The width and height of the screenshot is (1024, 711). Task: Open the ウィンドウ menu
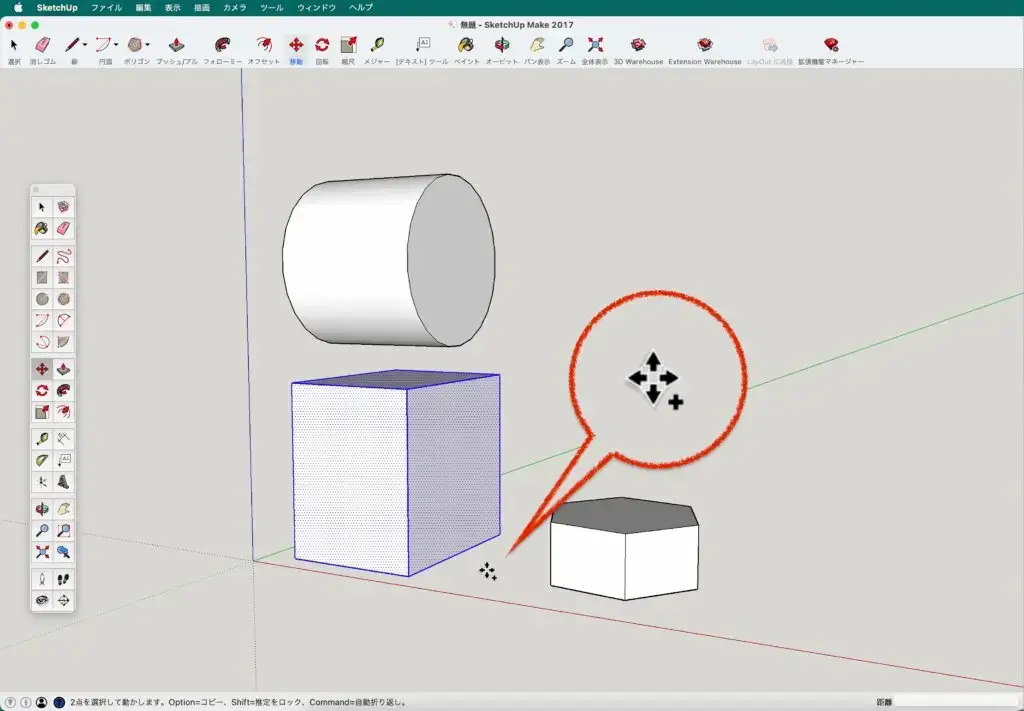(316, 8)
